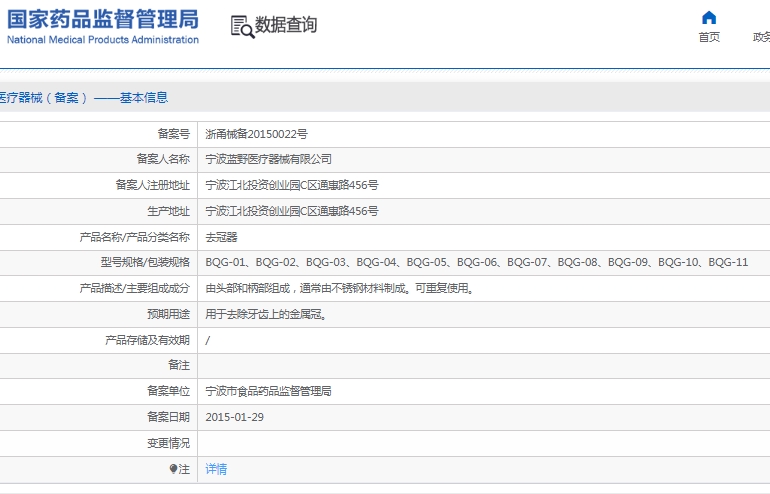Click the 备案日期 label
Image resolution: width=770 pixels, height=494 pixels.
(168, 417)
